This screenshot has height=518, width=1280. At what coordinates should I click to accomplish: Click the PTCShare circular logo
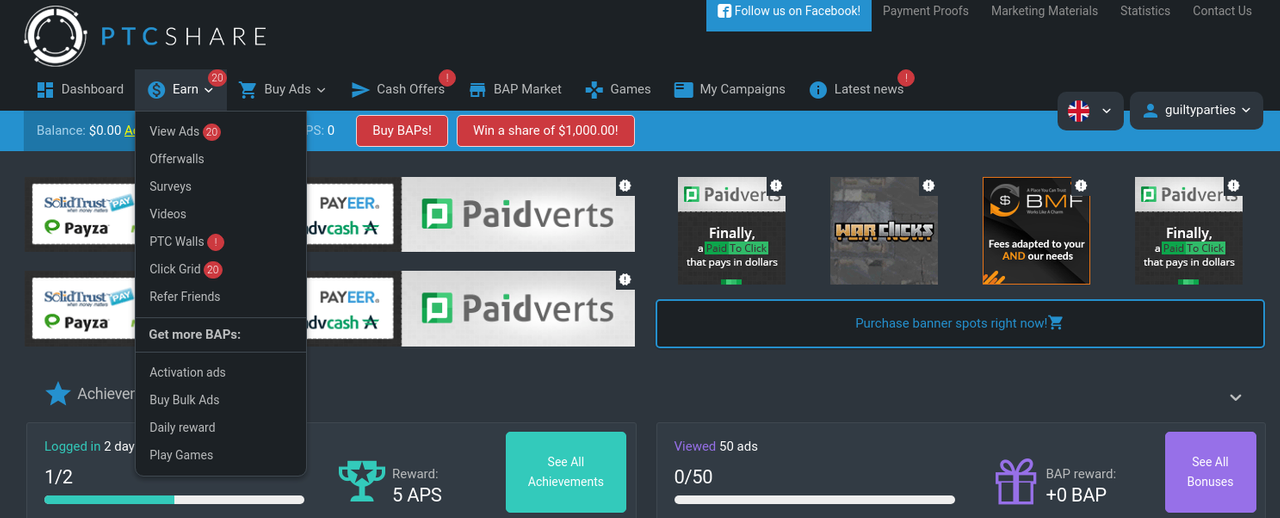[56, 36]
